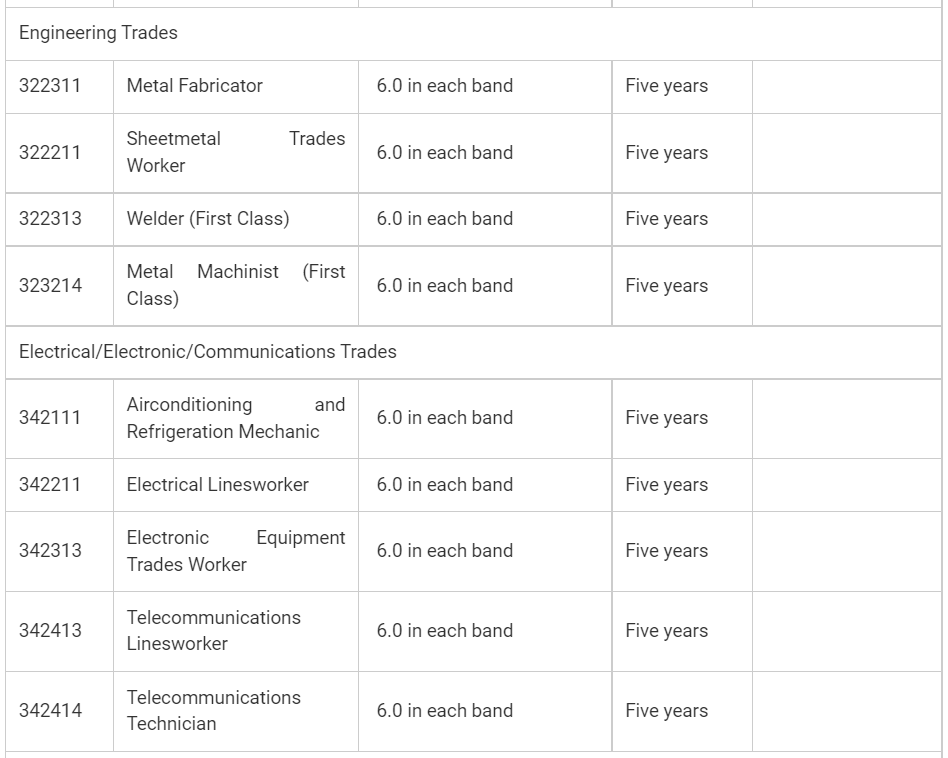Select occupation code 323214
Viewport: 948px width, 758px height.
50,285
